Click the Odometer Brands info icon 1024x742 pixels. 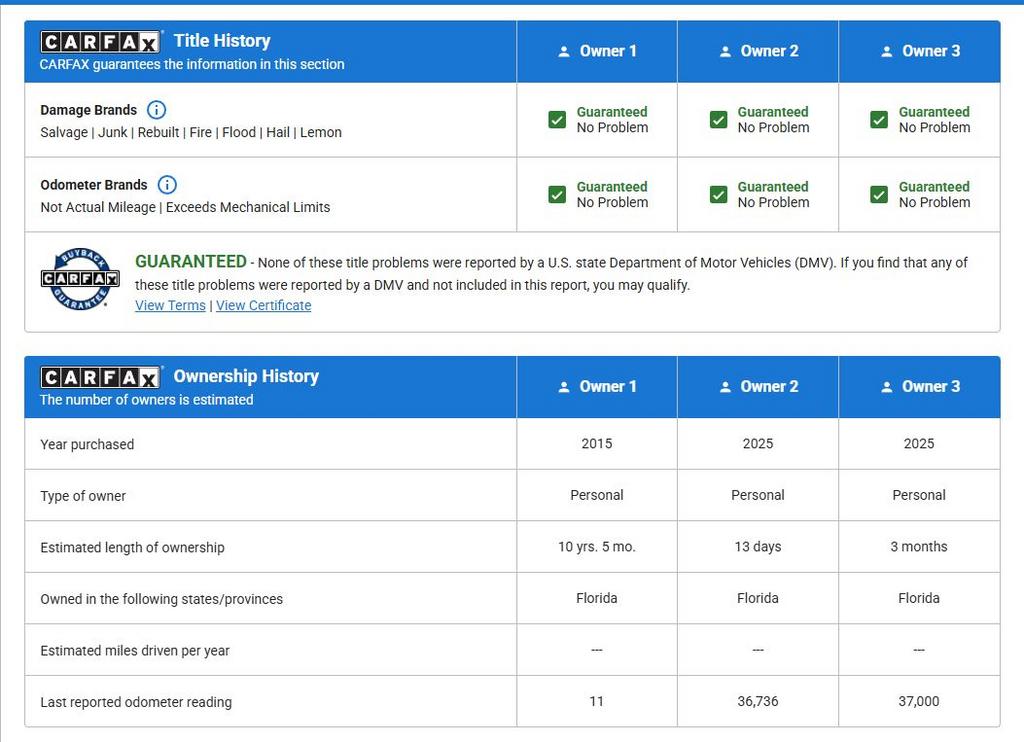pos(168,185)
